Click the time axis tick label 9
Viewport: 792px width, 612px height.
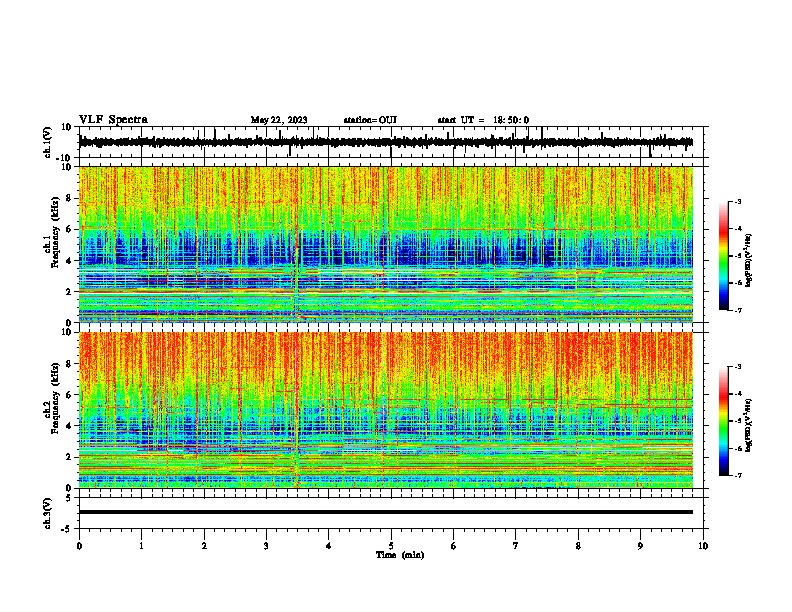640,546
